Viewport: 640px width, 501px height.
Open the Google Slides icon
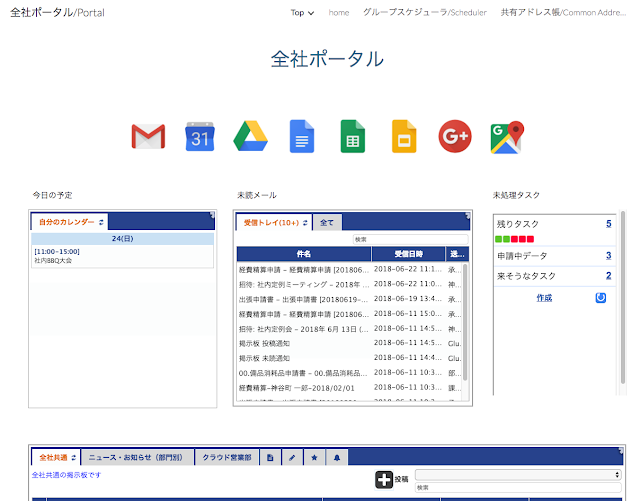coord(403,137)
